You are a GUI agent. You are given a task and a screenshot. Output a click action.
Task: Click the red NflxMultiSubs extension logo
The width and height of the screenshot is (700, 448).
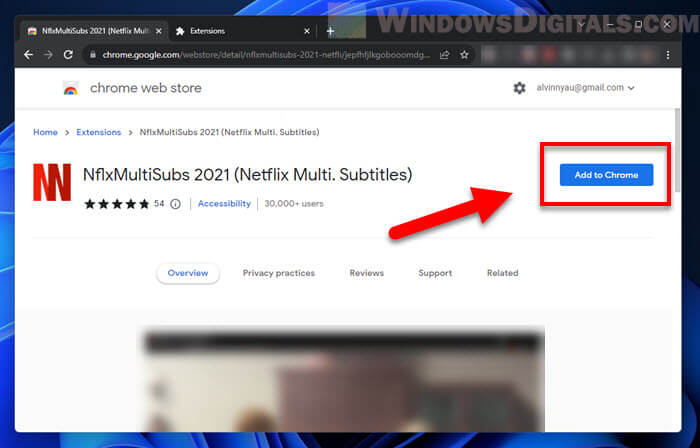click(52, 182)
